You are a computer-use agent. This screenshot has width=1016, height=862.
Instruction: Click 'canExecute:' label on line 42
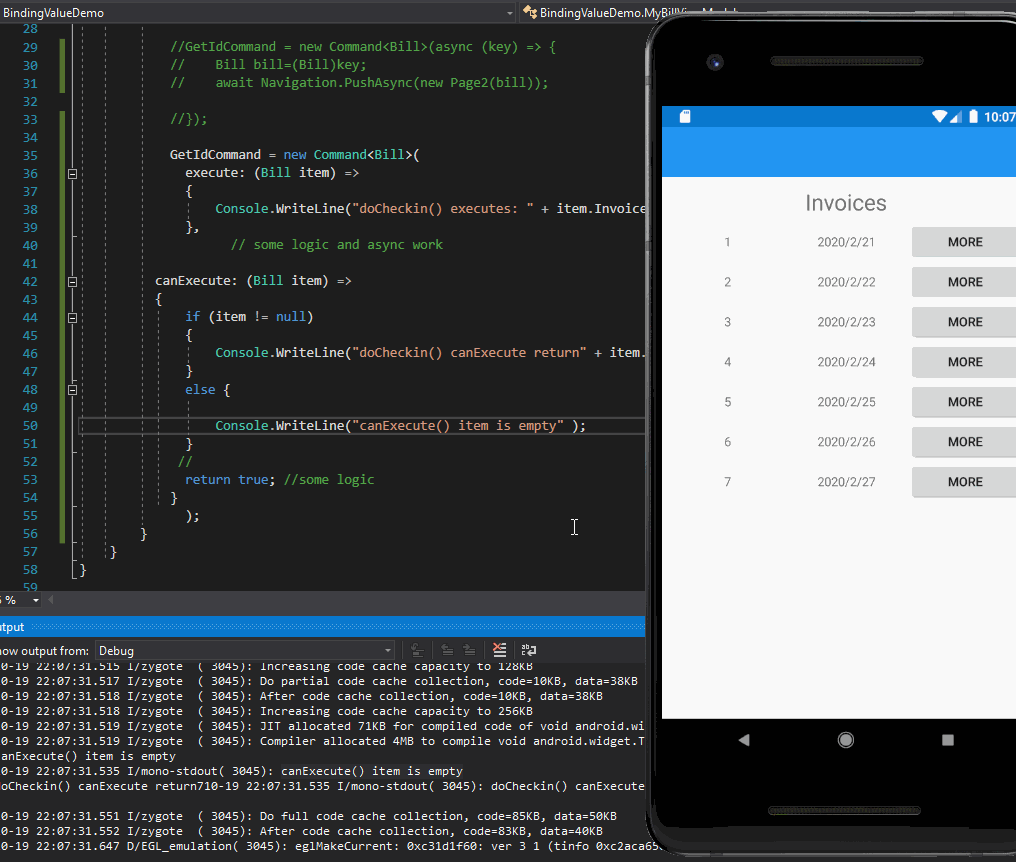(x=196, y=281)
